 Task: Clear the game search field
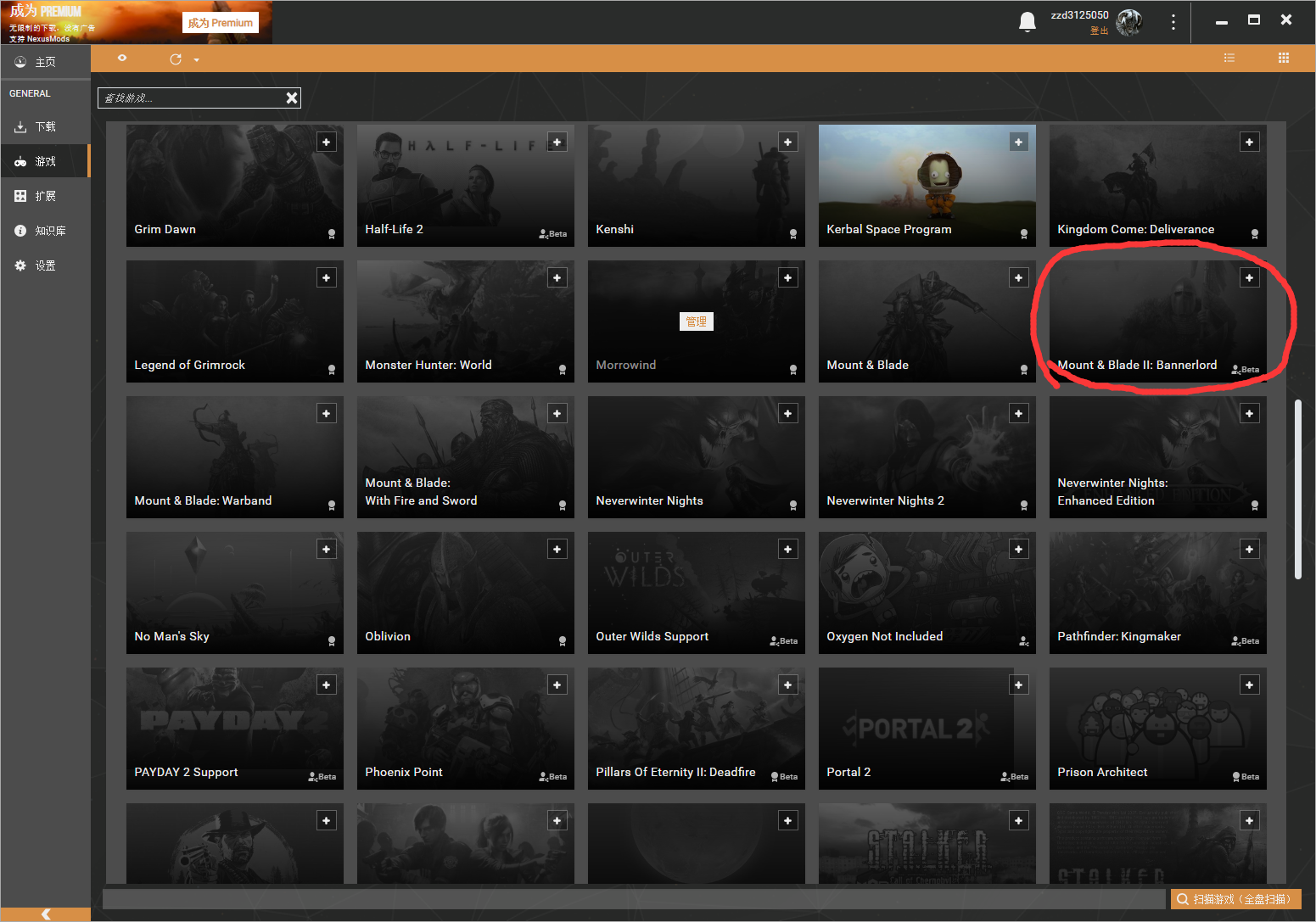click(x=292, y=98)
